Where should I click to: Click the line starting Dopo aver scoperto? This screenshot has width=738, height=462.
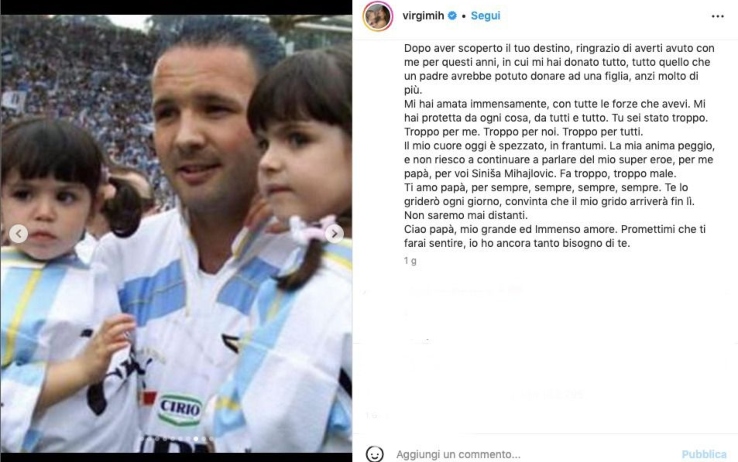coord(559,48)
